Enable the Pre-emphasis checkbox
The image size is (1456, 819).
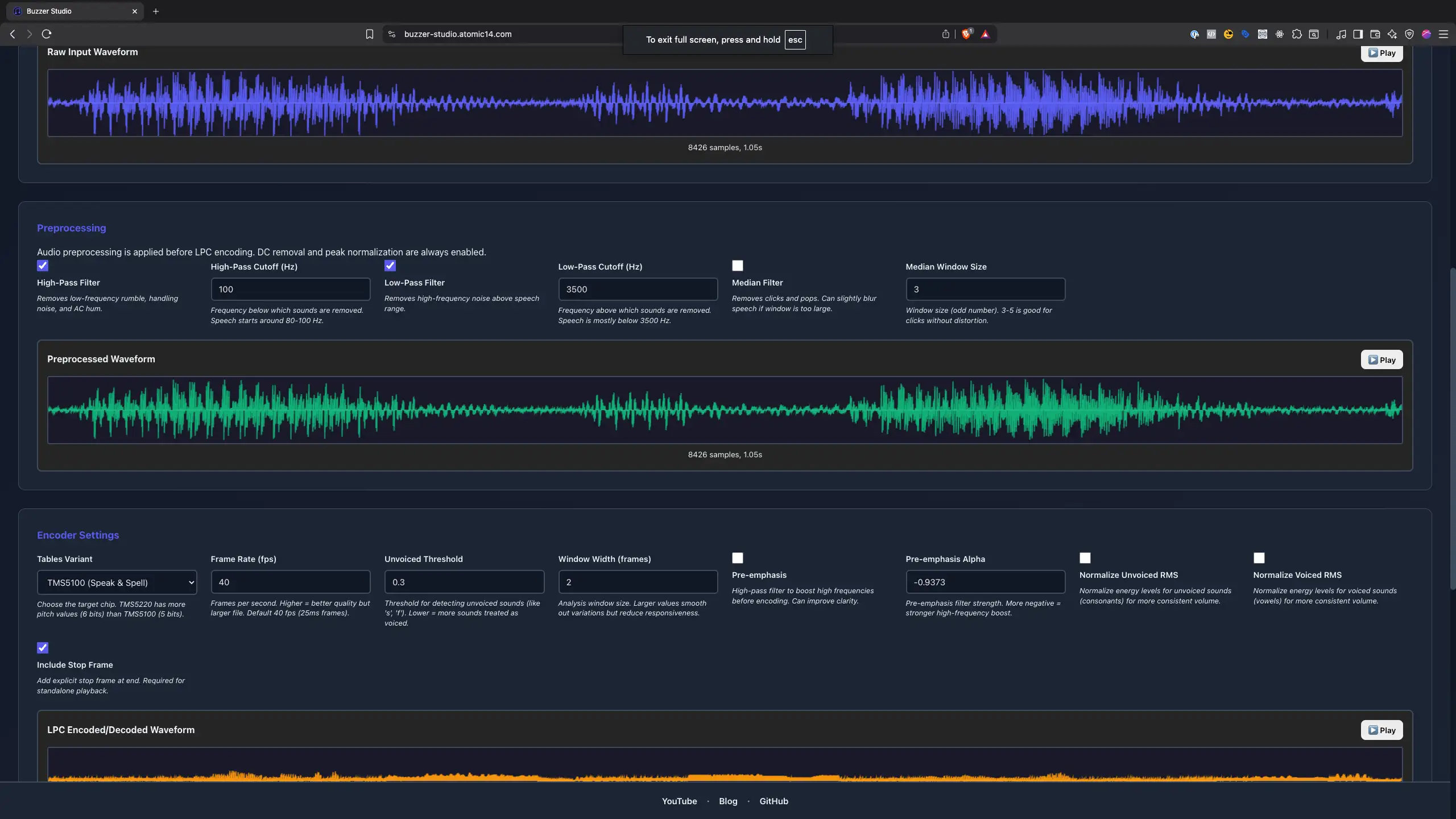pyautogui.click(x=738, y=558)
